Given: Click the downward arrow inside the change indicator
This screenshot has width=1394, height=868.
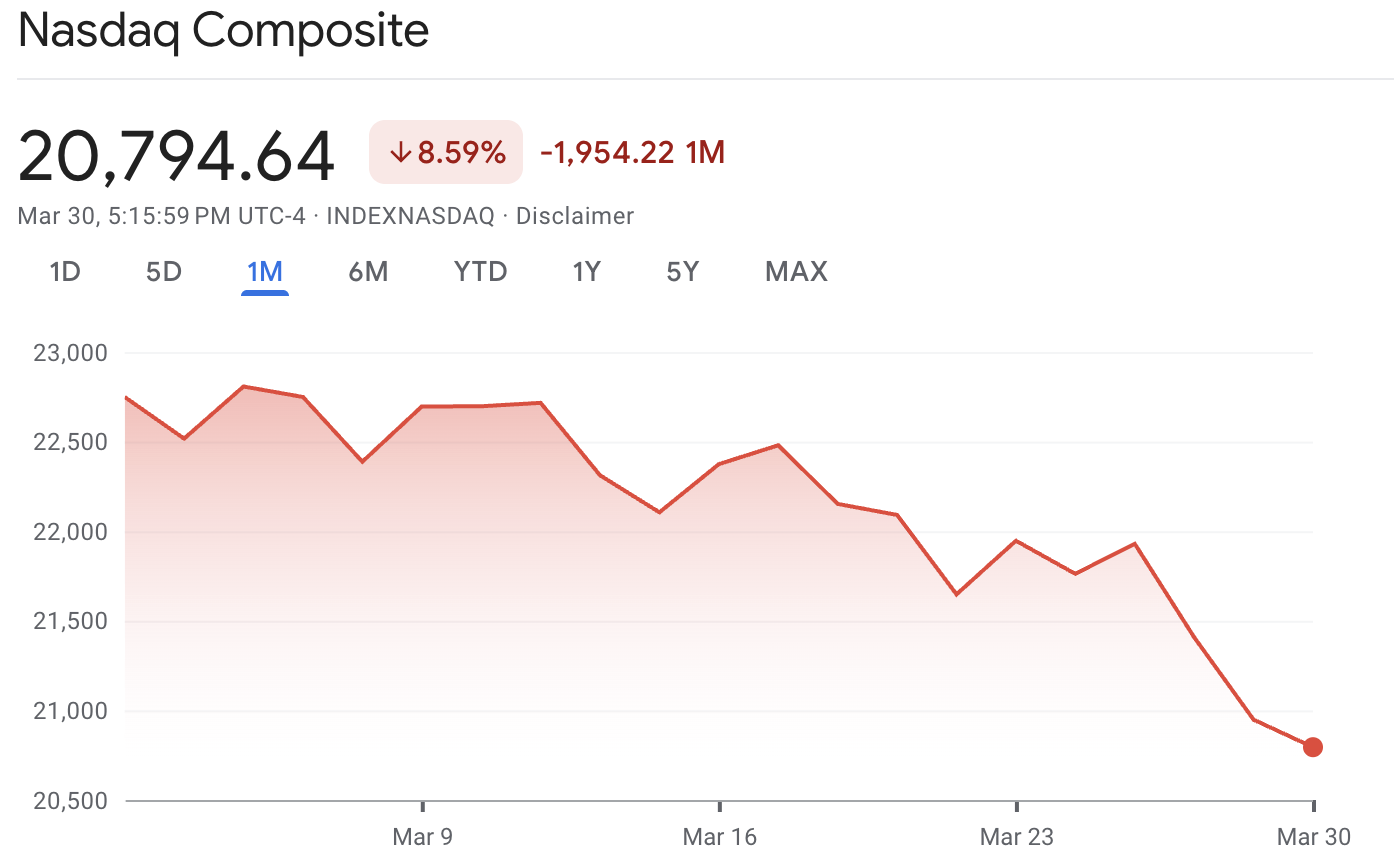Looking at the screenshot, I should coord(399,153).
